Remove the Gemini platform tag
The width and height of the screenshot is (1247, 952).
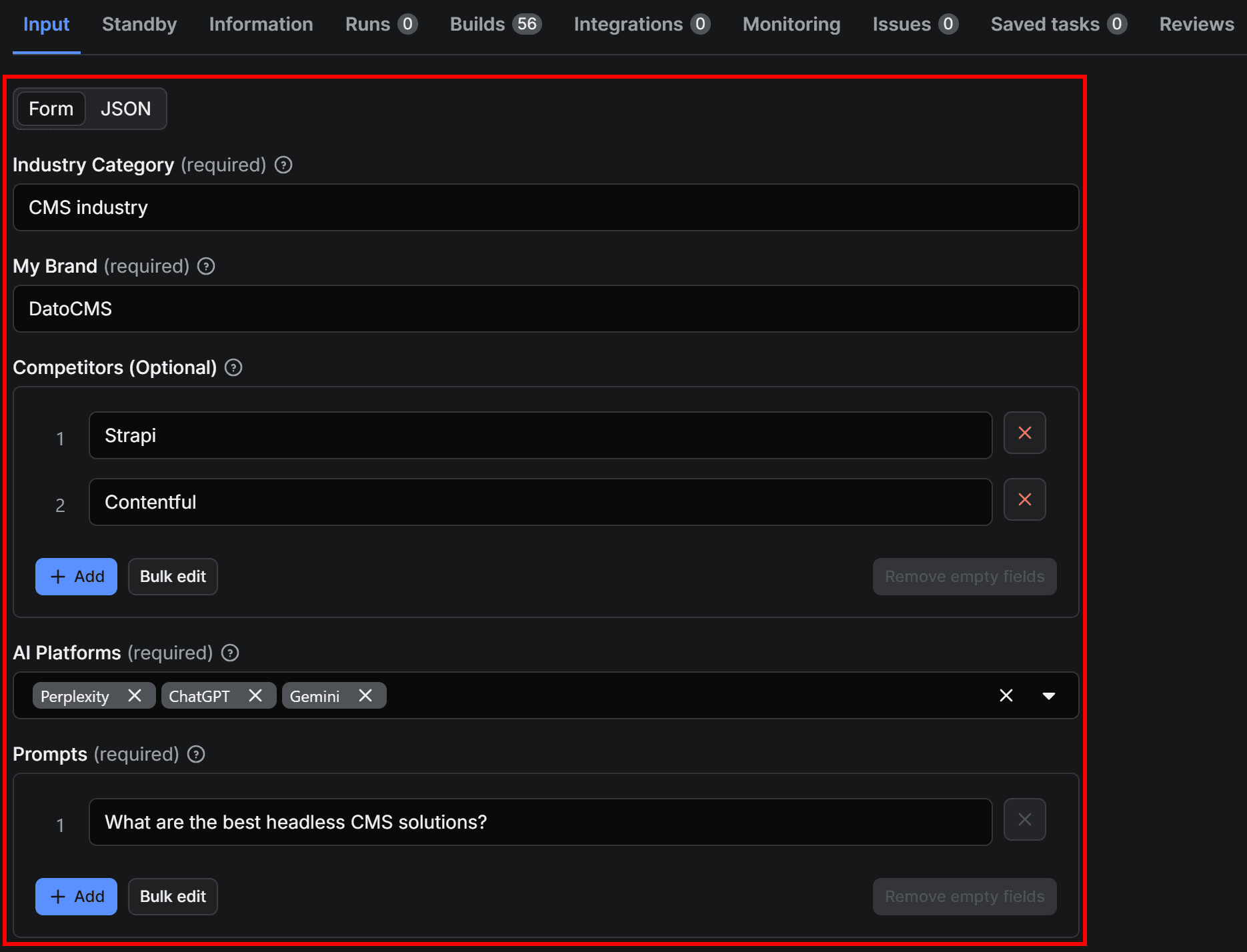tap(365, 695)
